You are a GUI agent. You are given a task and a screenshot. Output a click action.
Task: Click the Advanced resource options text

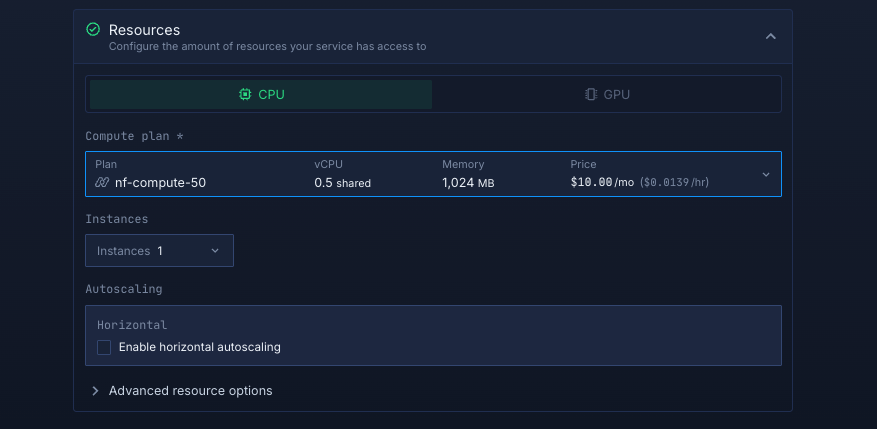coord(190,391)
